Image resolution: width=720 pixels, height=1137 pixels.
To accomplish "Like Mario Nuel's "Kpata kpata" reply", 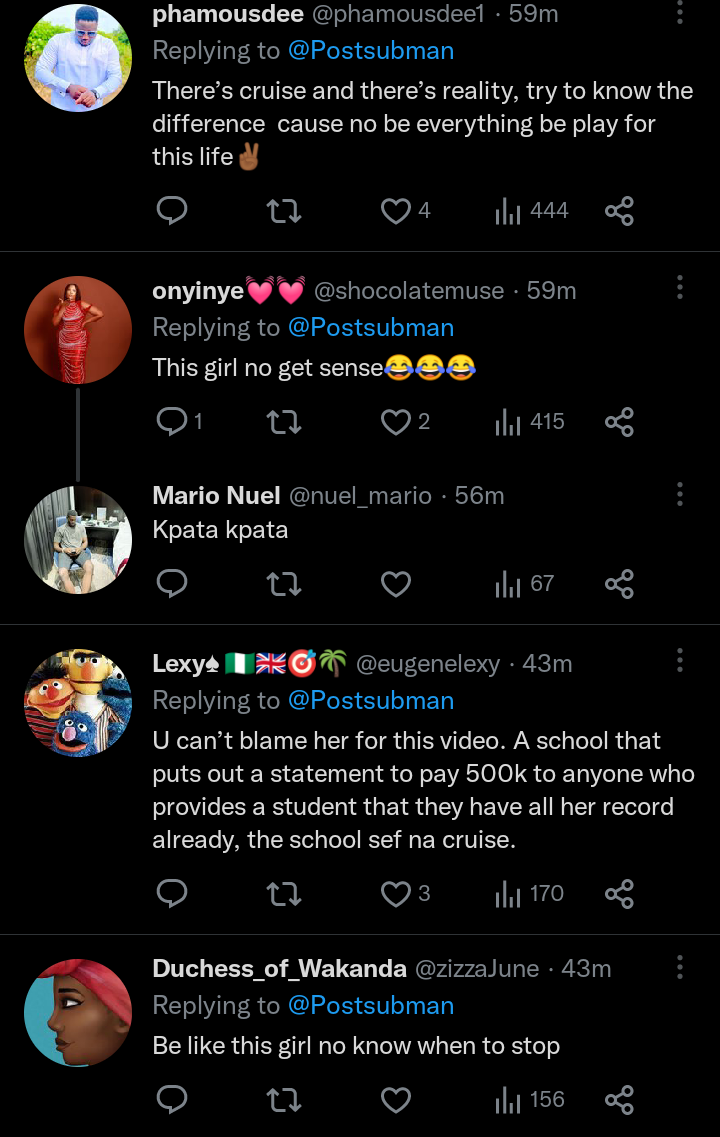I will 397,584.
